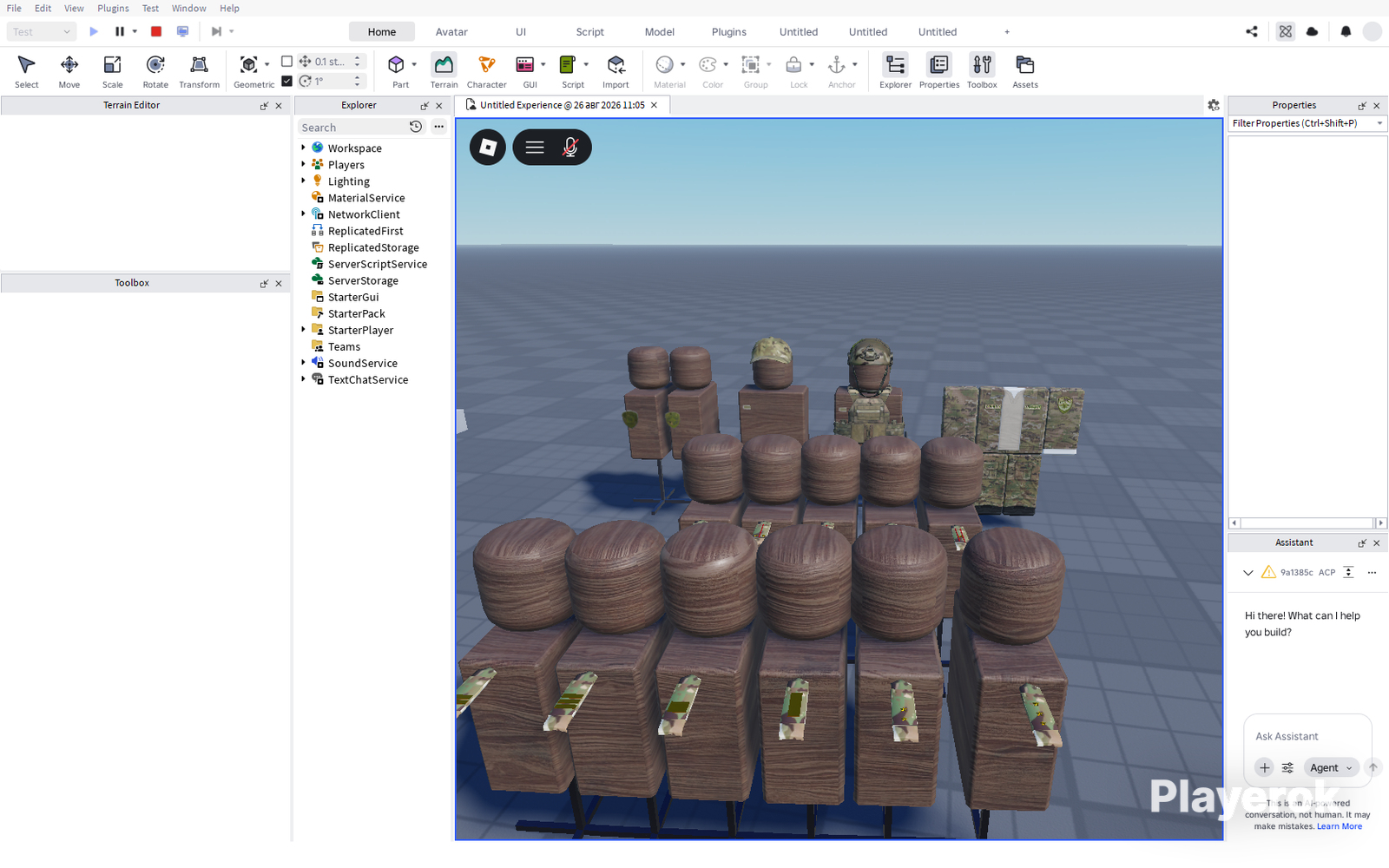Screen dimensions: 1389x868
Task: Collapse the Assistant chat chevron
Action: click(x=1248, y=572)
